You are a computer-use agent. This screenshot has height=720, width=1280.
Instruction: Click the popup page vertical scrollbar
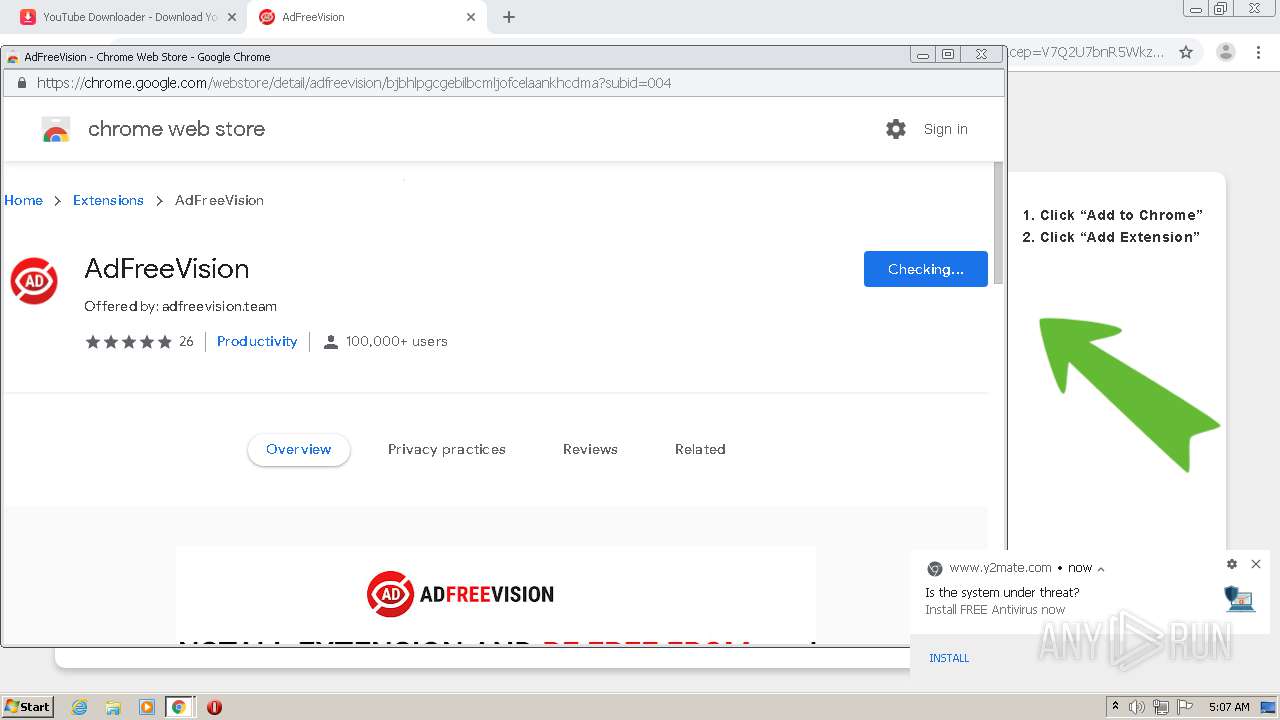pyautogui.click(x=997, y=225)
